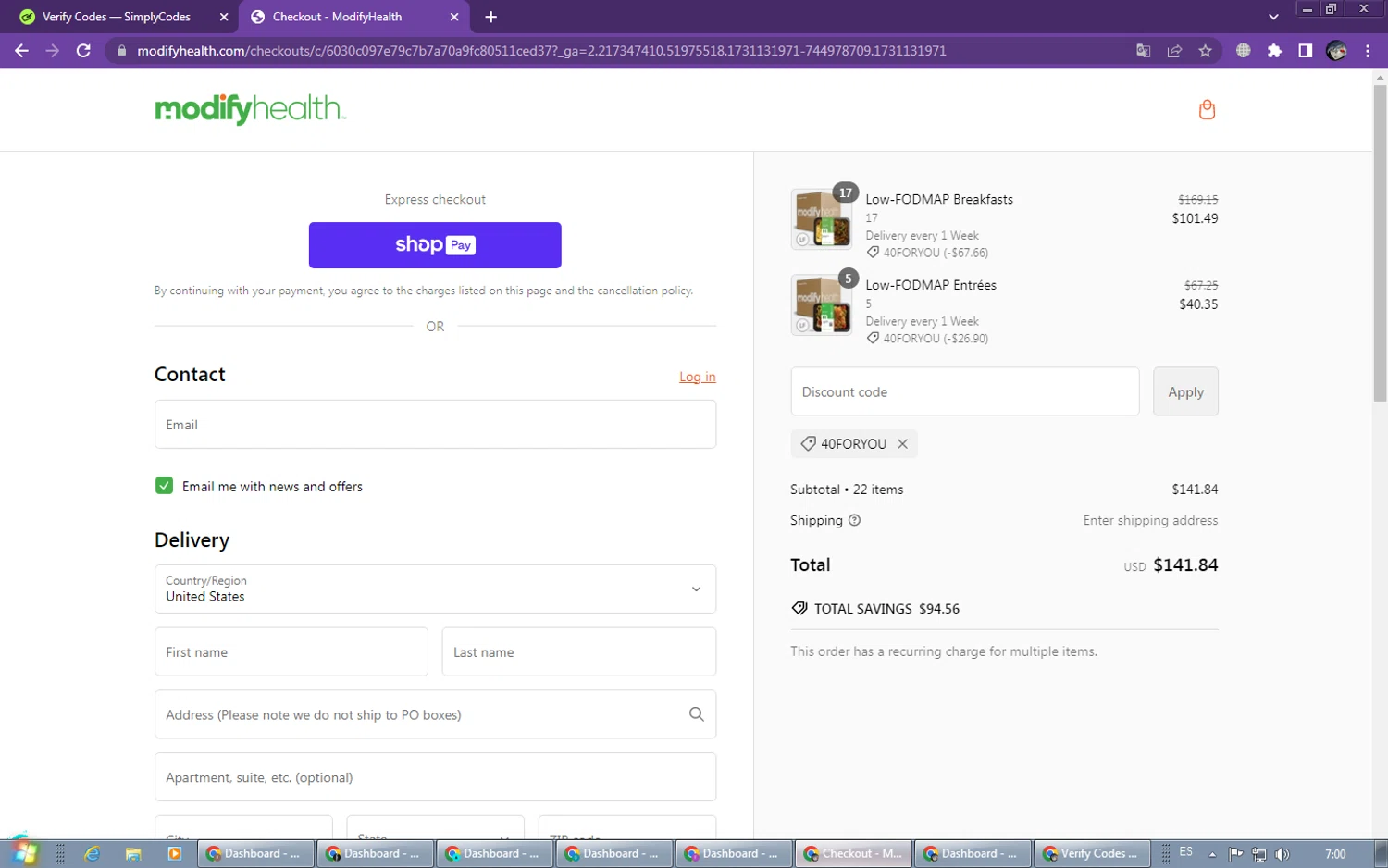
Task: Click the total amount $141.84
Action: pyautogui.click(x=1185, y=565)
